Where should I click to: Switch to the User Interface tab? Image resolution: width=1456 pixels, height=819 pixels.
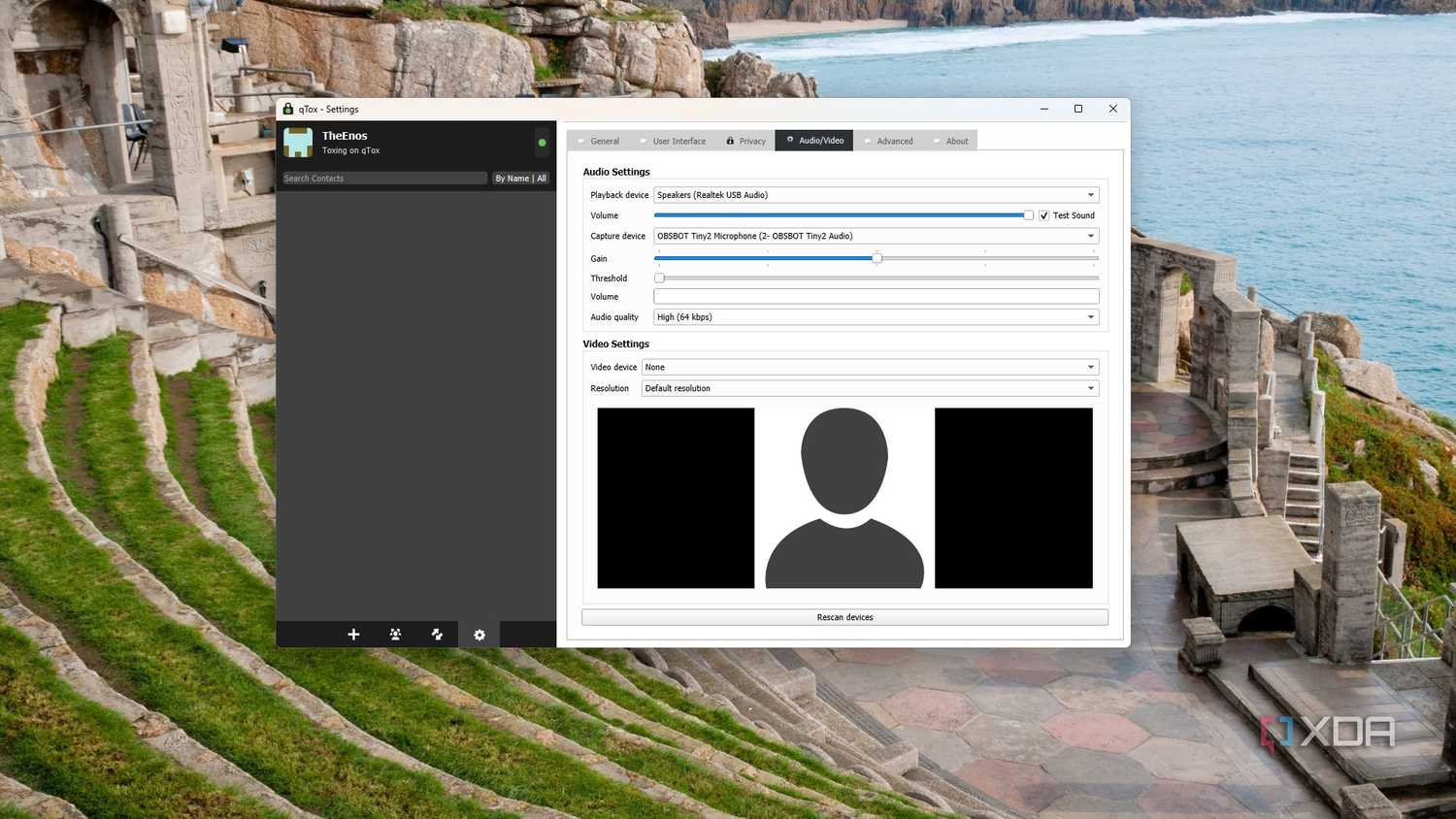673,141
